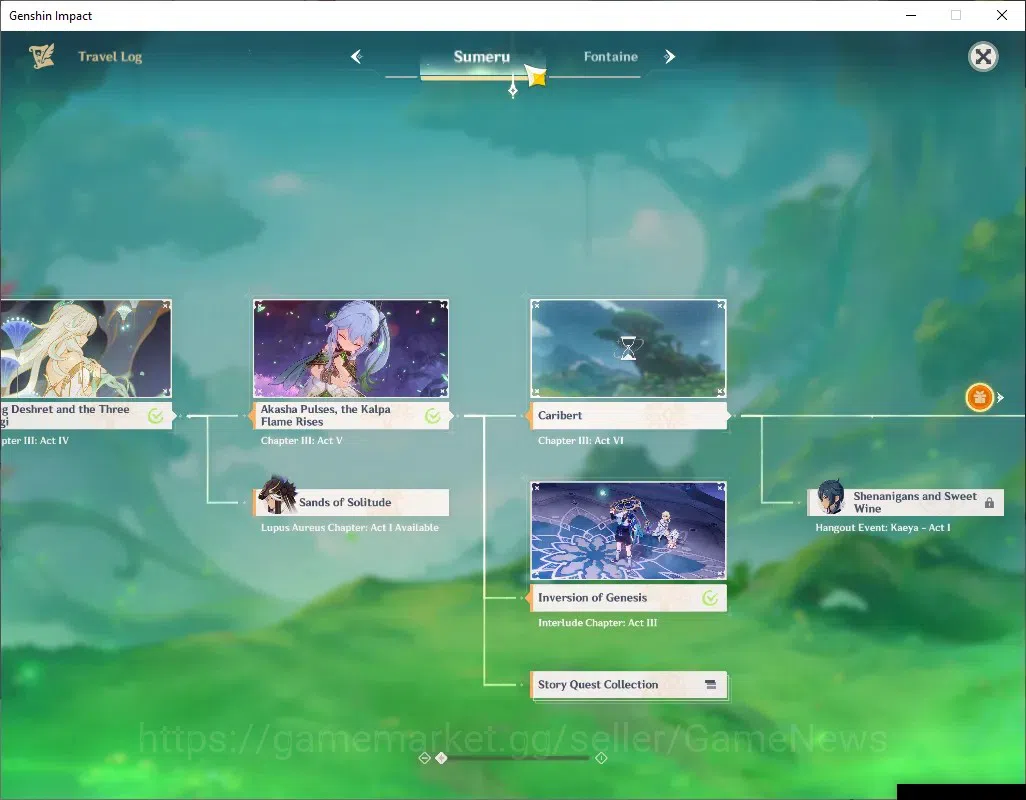Open Sands of Solitude story quest

351,502
